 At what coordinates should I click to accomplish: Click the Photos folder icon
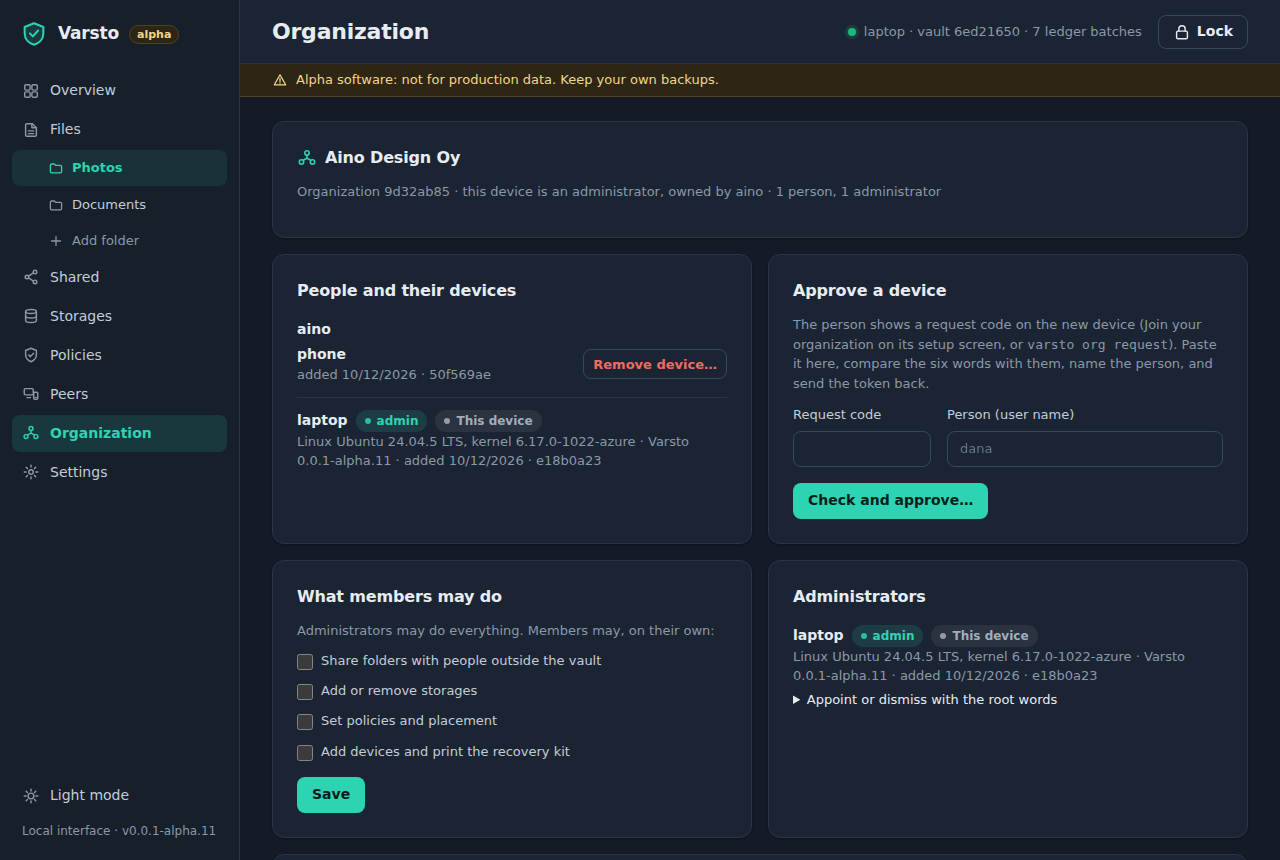point(56,168)
